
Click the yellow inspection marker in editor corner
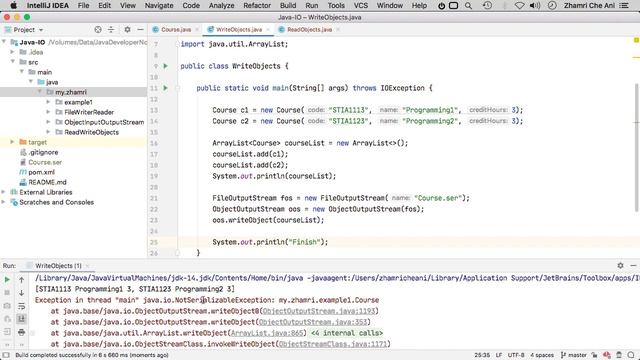coord(636,40)
